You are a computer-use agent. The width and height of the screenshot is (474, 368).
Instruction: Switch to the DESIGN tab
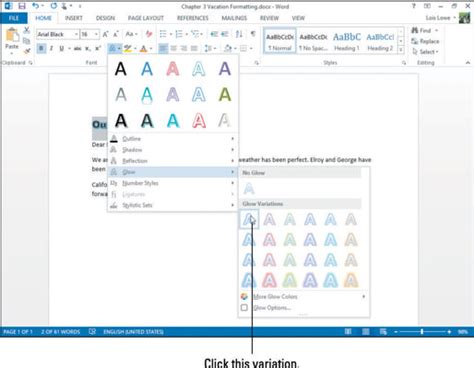tap(105, 18)
